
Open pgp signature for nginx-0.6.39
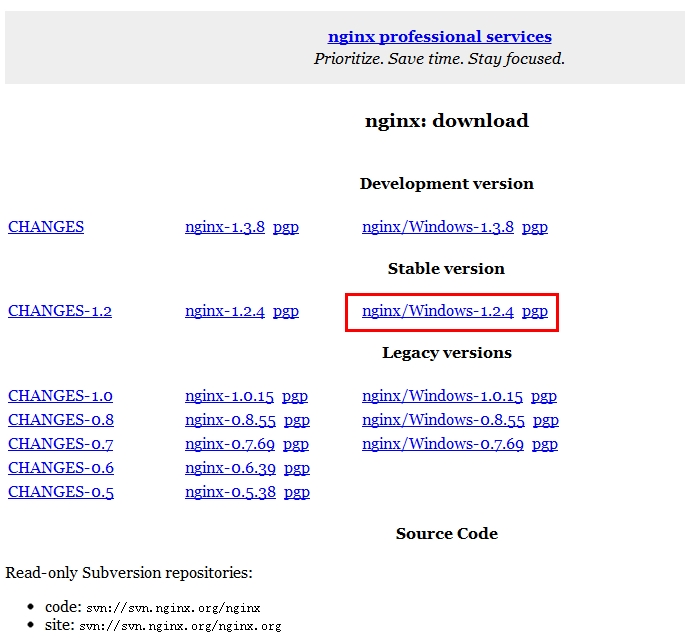click(x=297, y=469)
